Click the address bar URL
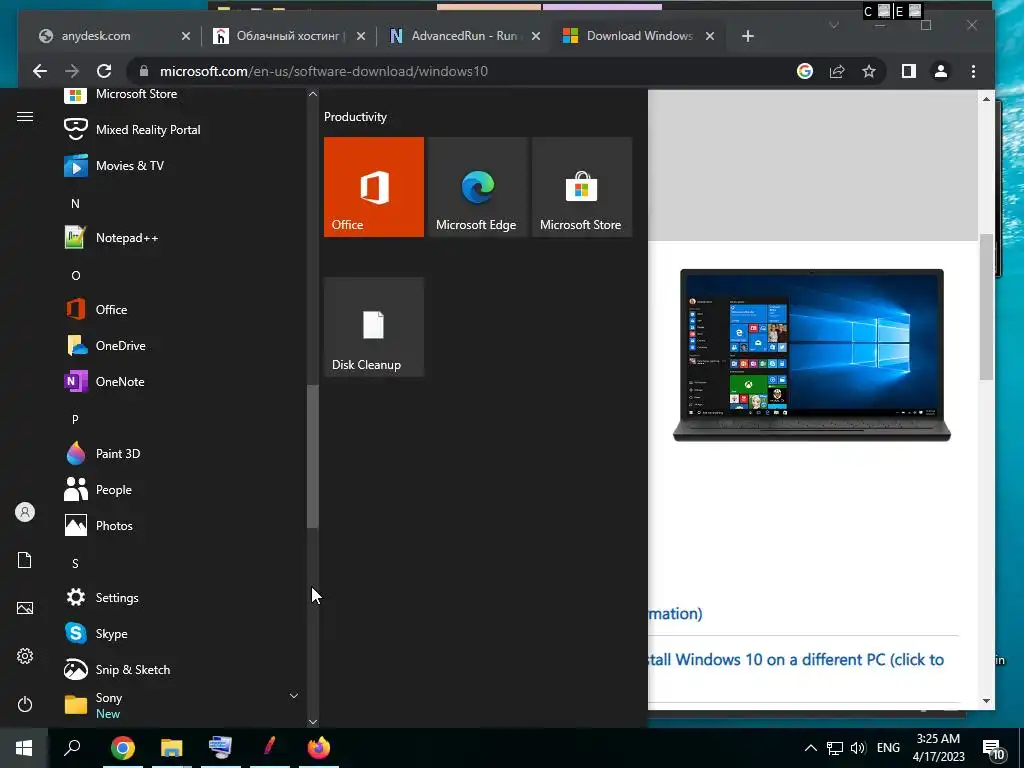Image resolution: width=1024 pixels, height=768 pixels. tap(323, 71)
